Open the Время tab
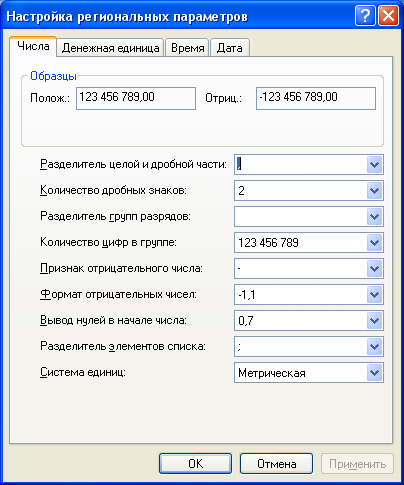This screenshot has height=485, width=404. [187, 48]
